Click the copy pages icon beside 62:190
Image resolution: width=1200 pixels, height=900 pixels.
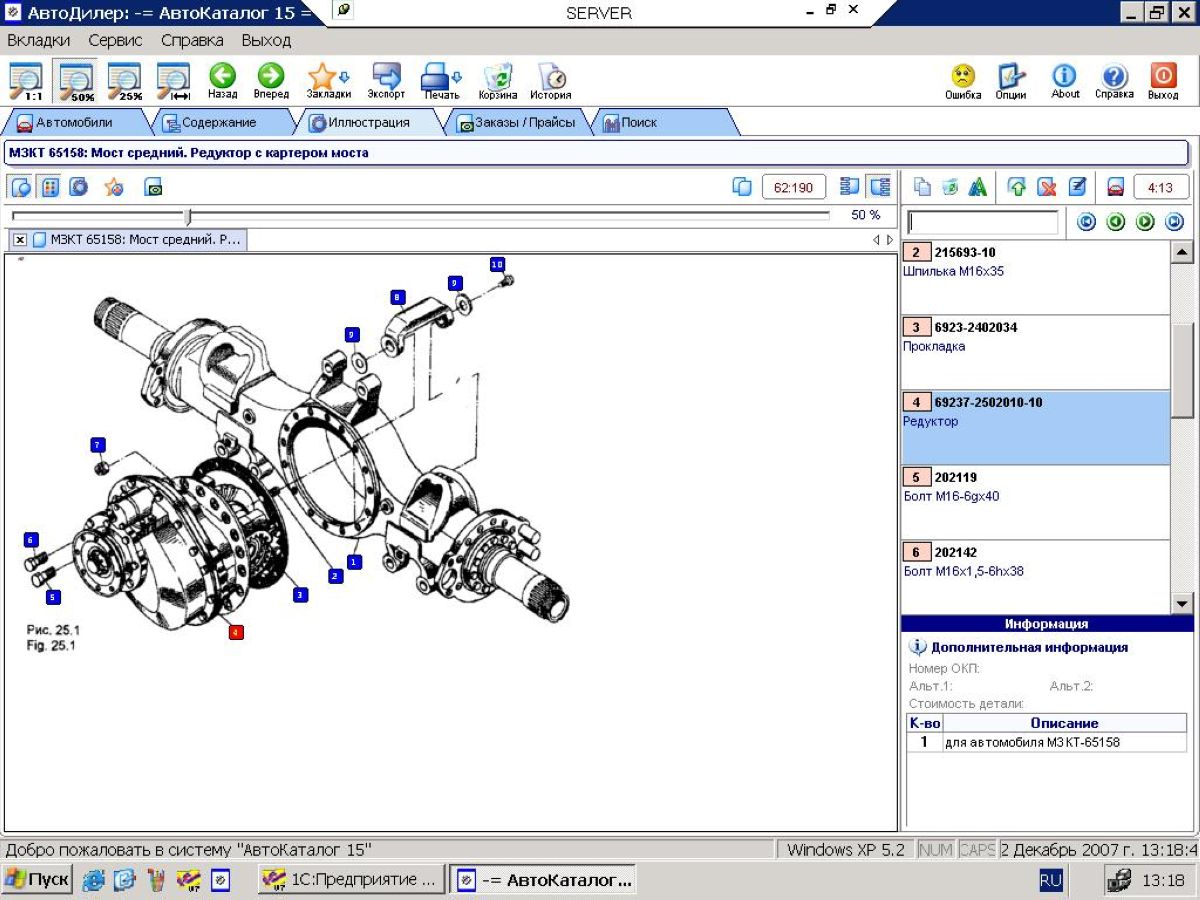coord(742,187)
